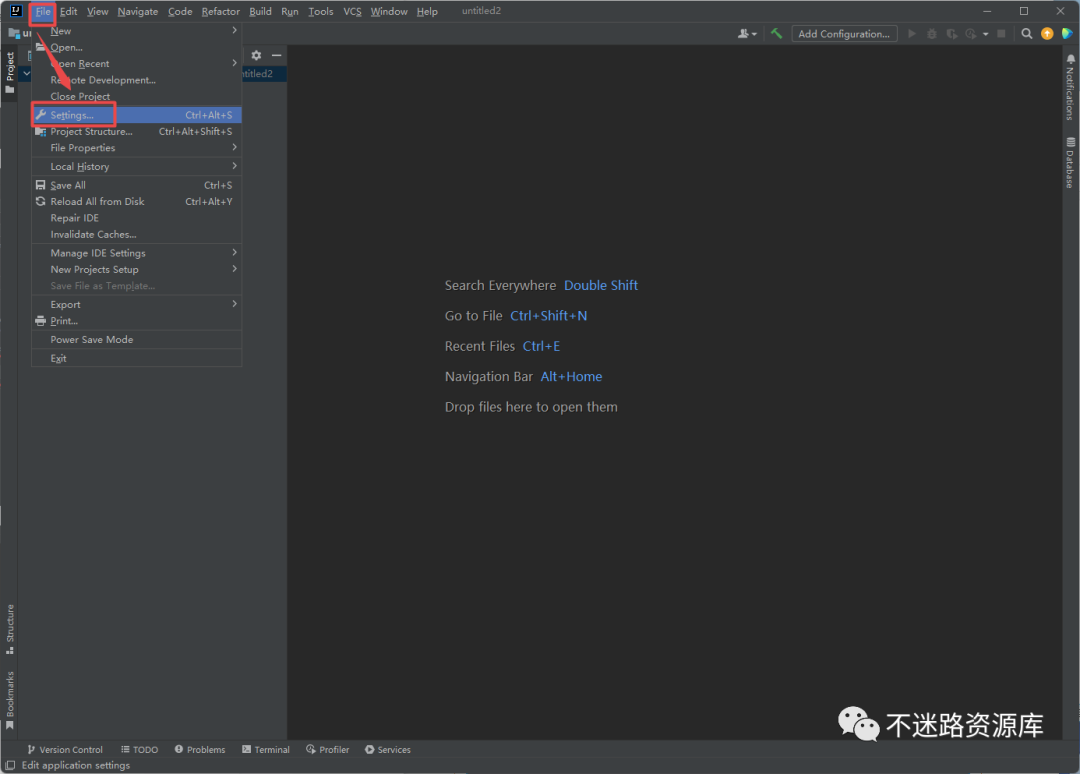
Task: Click the Save All disk icon
Action: click(x=41, y=185)
